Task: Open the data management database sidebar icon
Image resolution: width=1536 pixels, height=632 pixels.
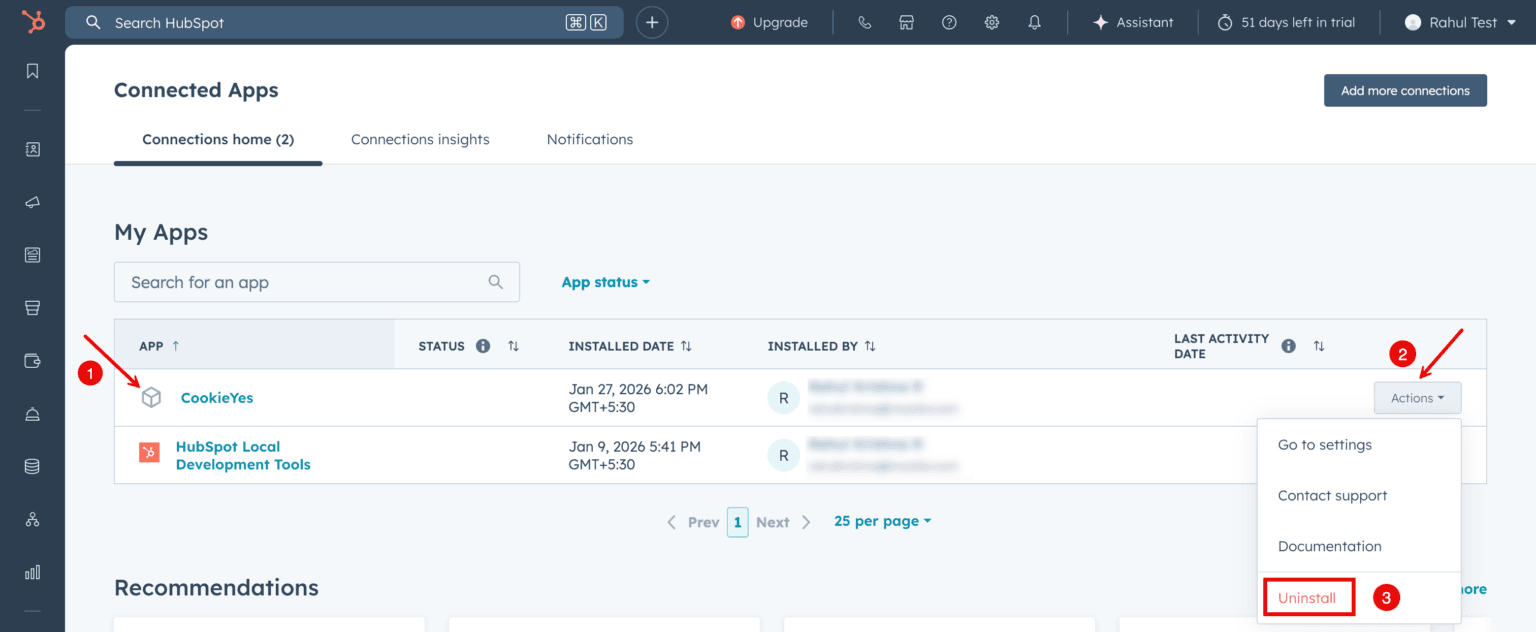Action: pyautogui.click(x=32, y=466)
